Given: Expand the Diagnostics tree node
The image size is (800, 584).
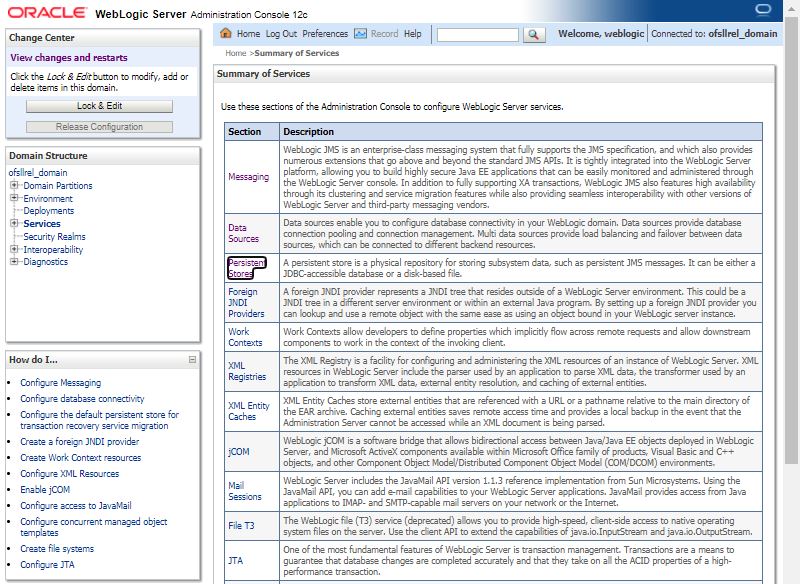Looking at the screenshot, I should (14, 262).
